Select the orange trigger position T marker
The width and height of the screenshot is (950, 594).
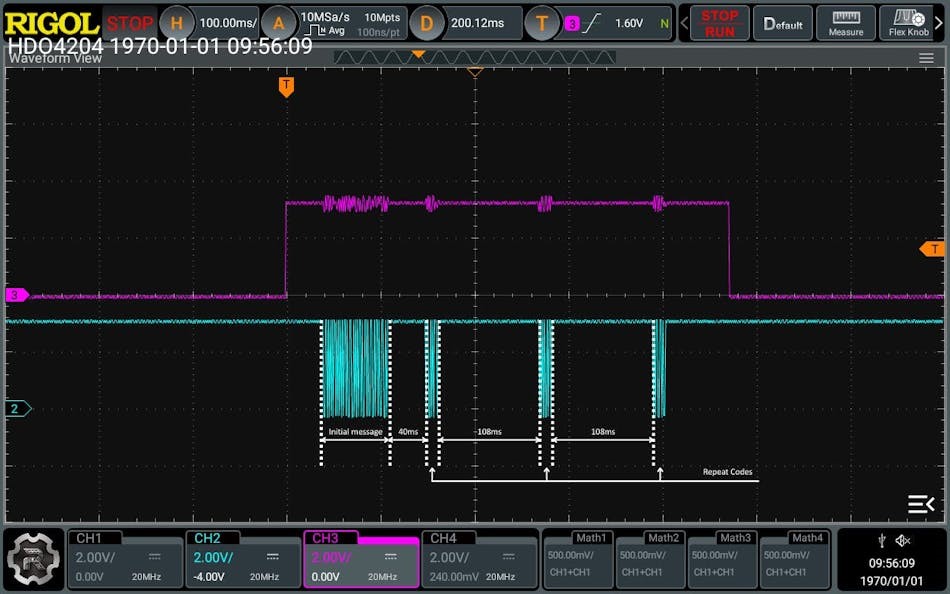click(286, 87)
